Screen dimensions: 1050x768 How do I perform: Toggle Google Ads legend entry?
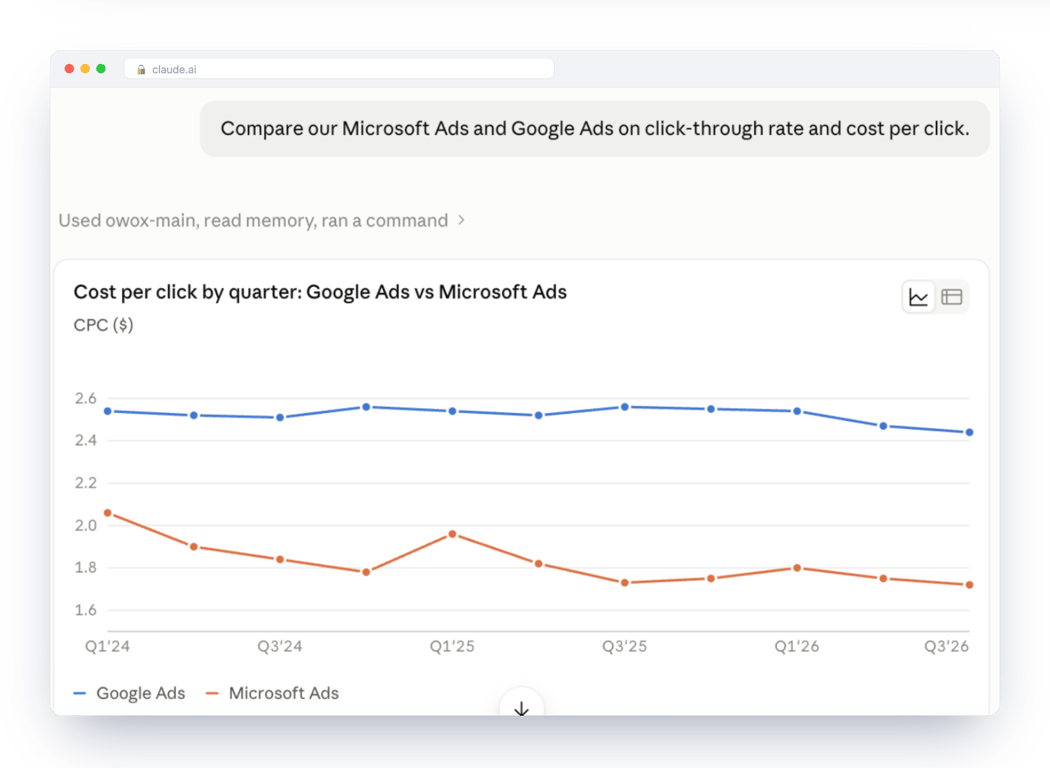pos(129,693)
